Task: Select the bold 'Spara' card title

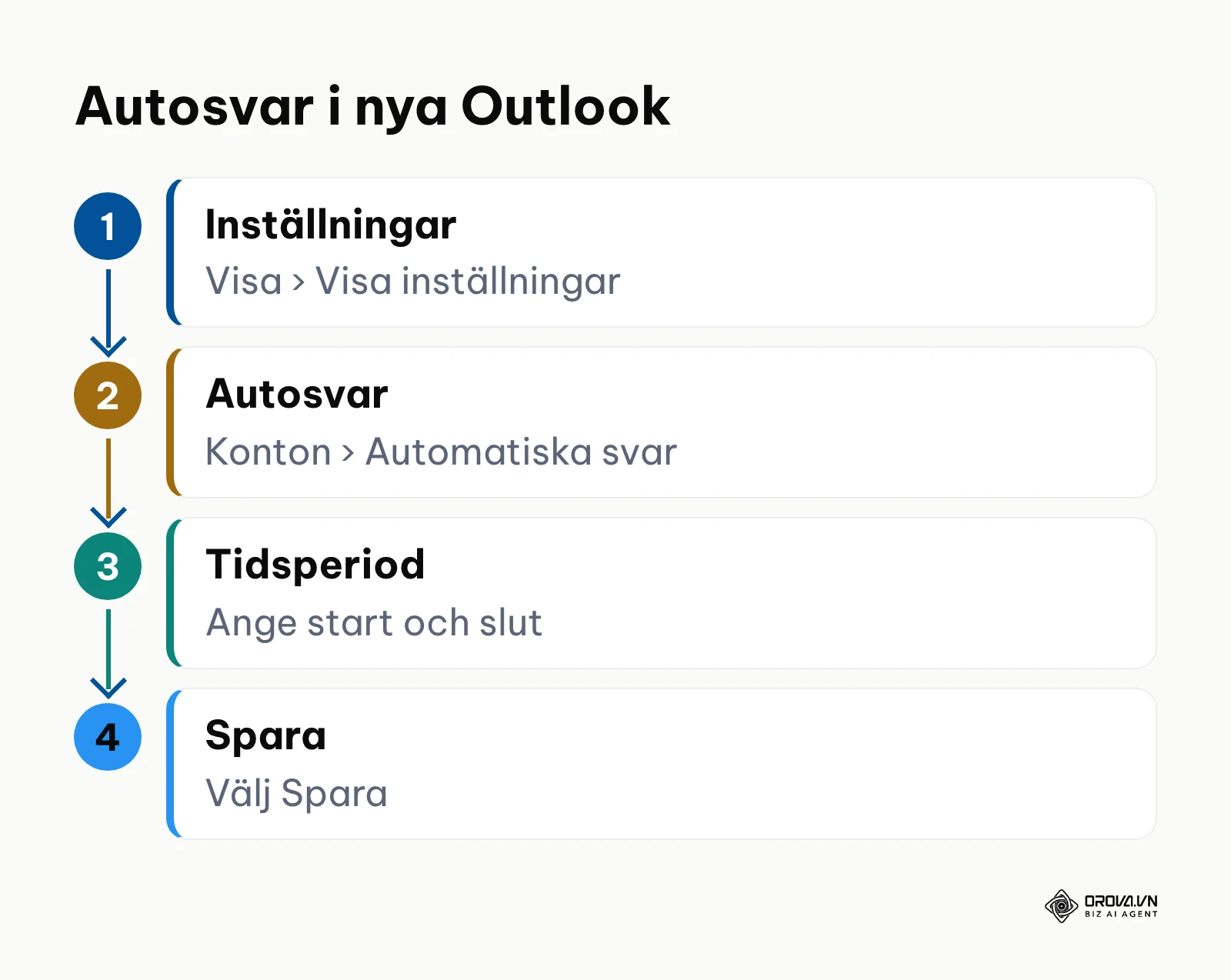Action: (x=266, y=736)
